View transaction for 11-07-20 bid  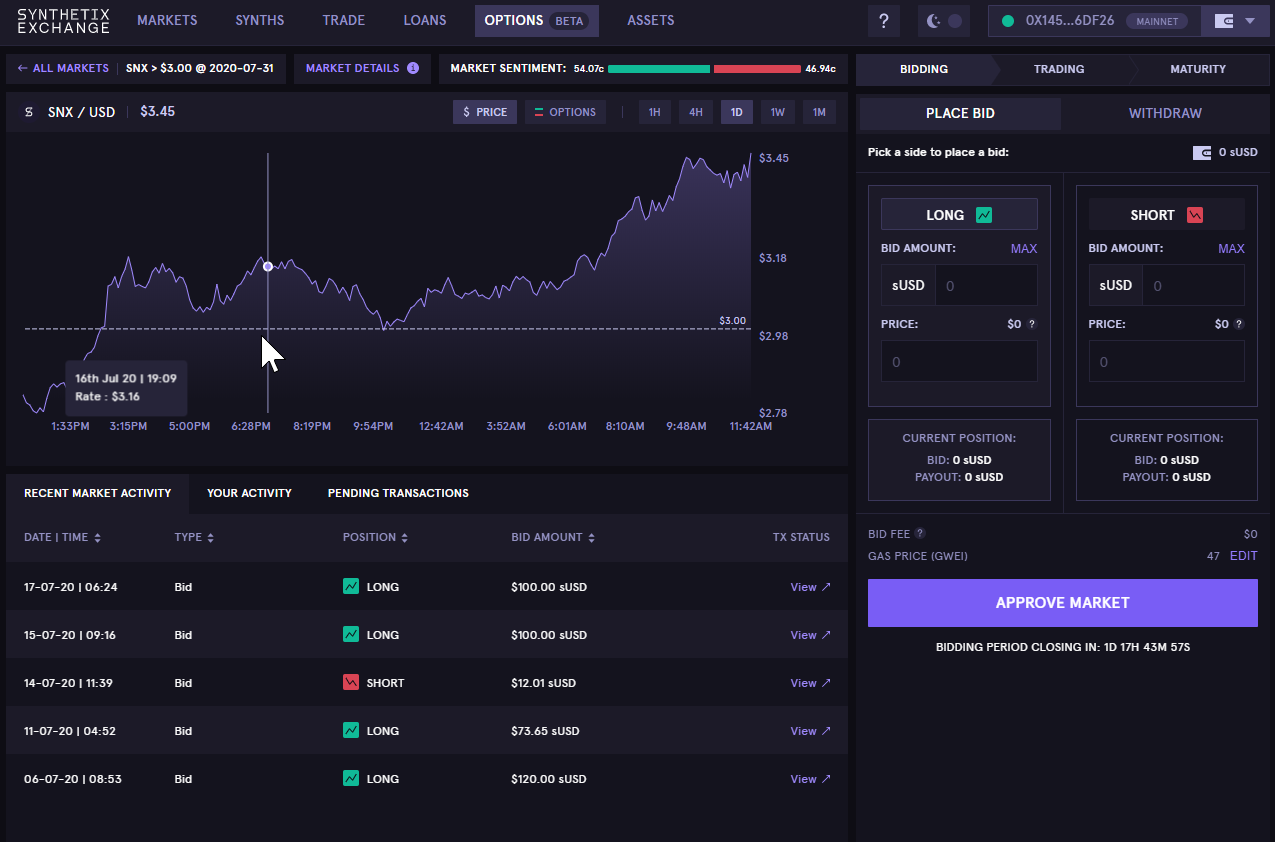click(x=810, y=731)
